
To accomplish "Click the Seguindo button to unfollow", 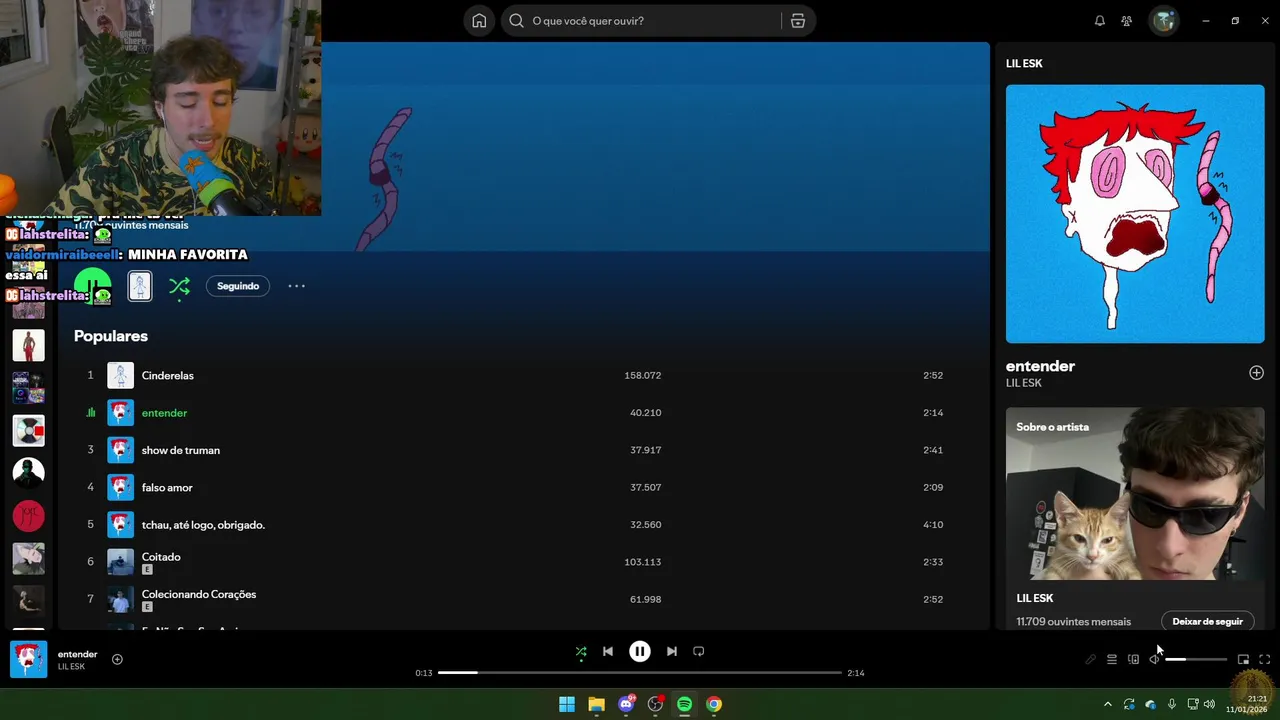I will tap(238, 286).
